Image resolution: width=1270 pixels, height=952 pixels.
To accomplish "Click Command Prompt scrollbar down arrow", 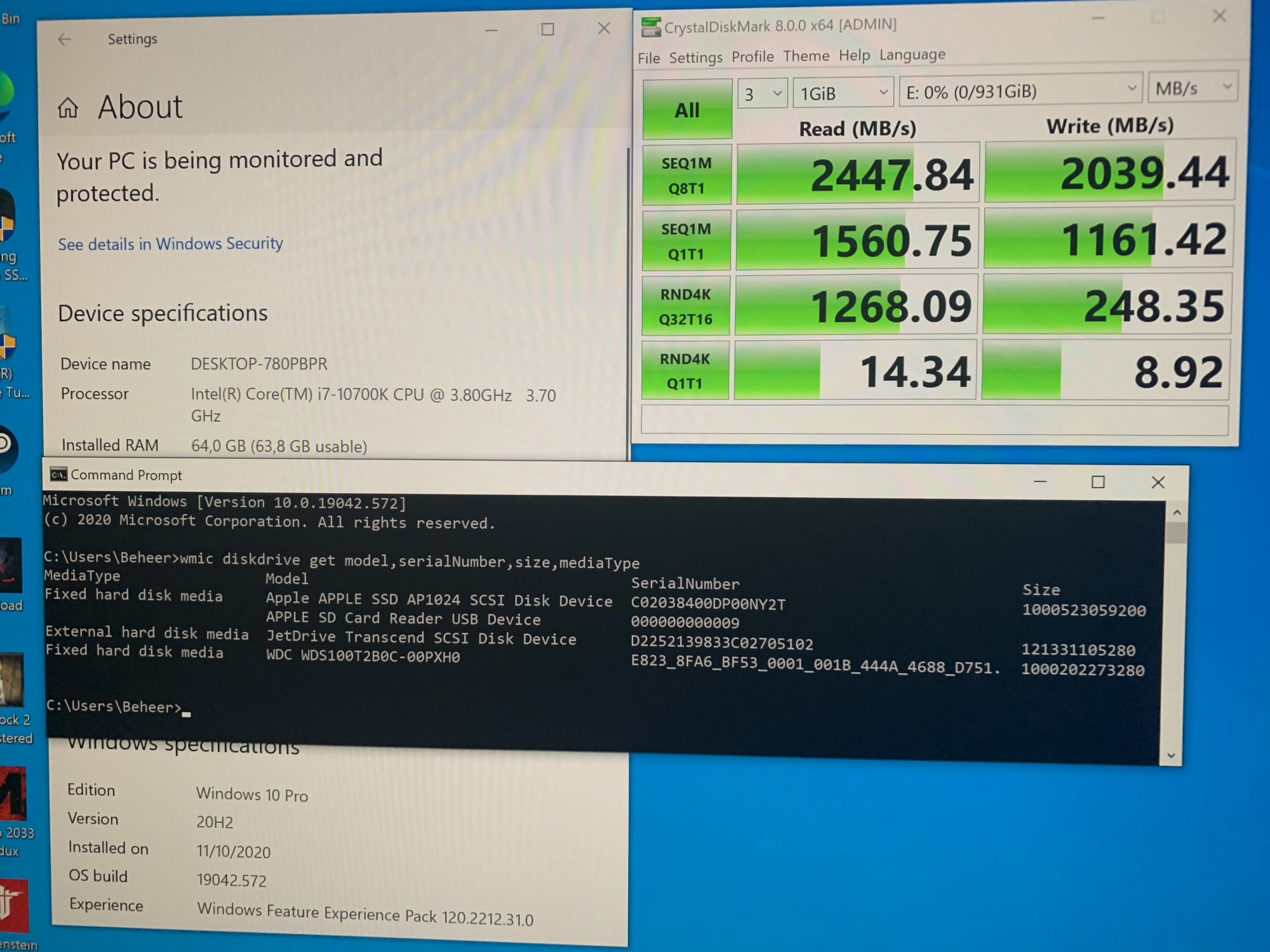I will click(x=1172, y=755).
